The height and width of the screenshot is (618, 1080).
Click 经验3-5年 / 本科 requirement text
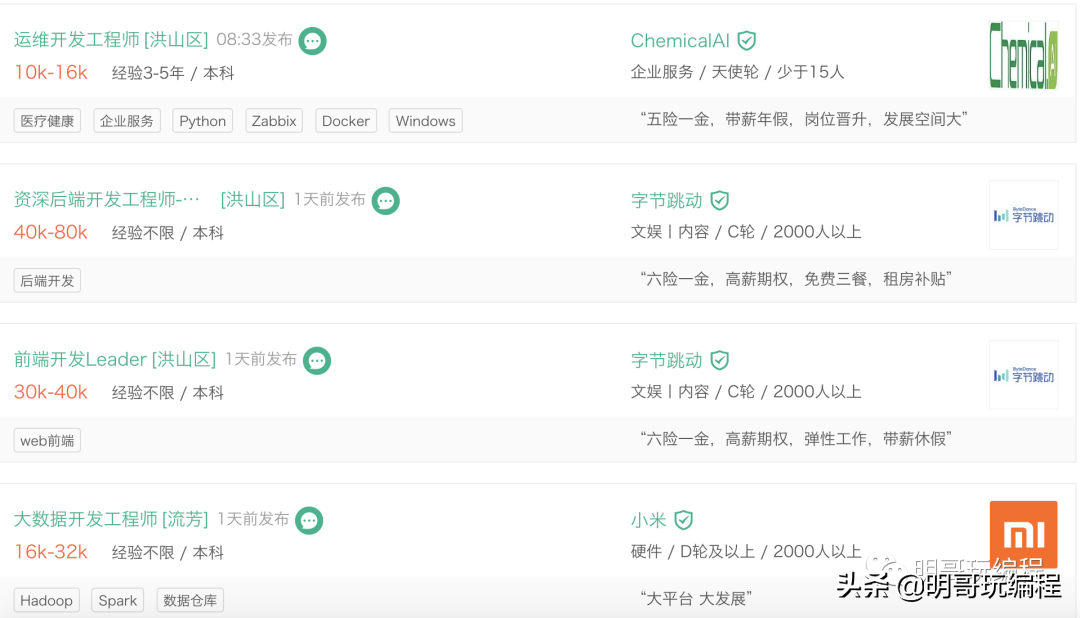point(173,73)
